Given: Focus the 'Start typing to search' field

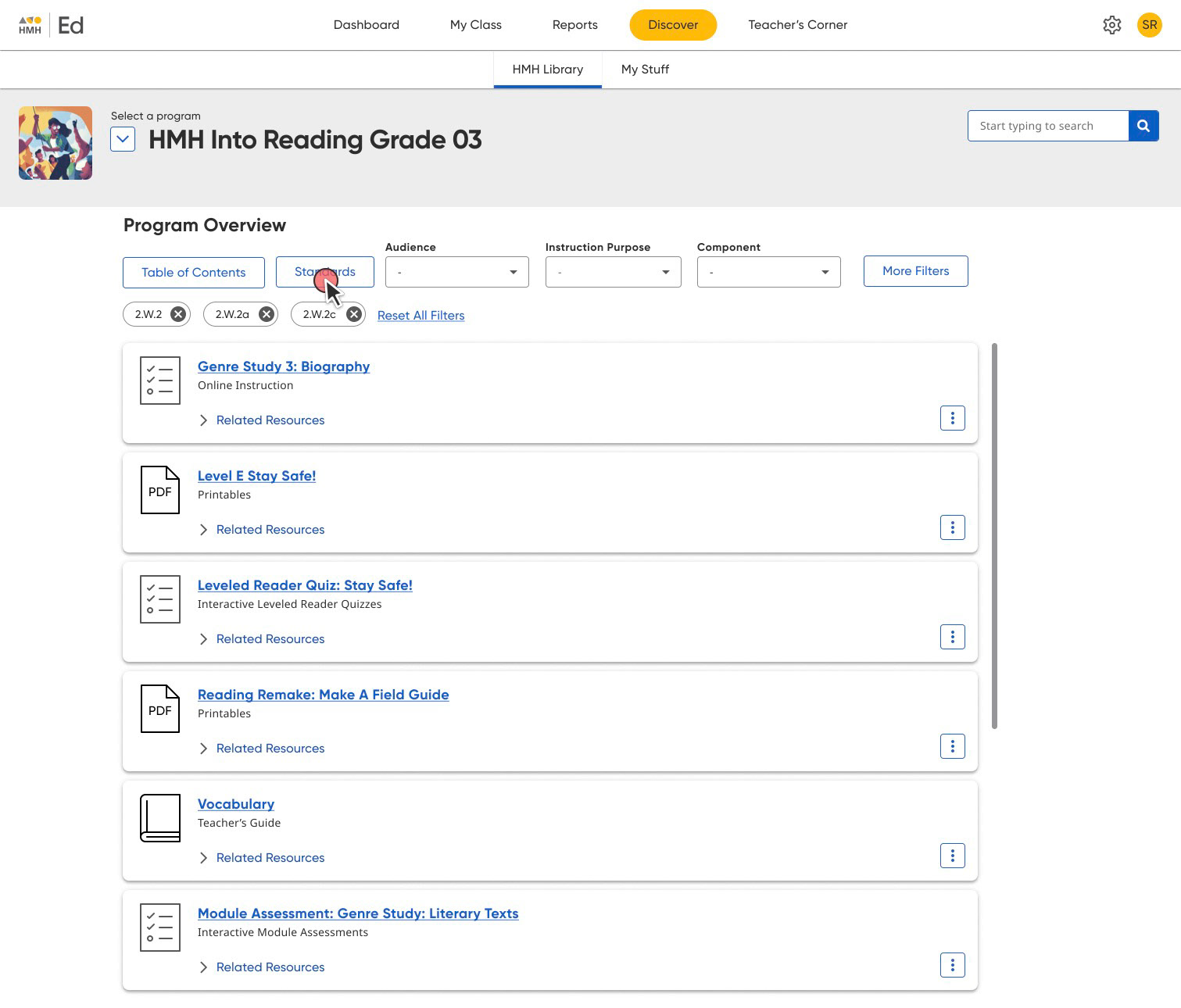Looking at the screenshot, I should (x=1048, y=126).
